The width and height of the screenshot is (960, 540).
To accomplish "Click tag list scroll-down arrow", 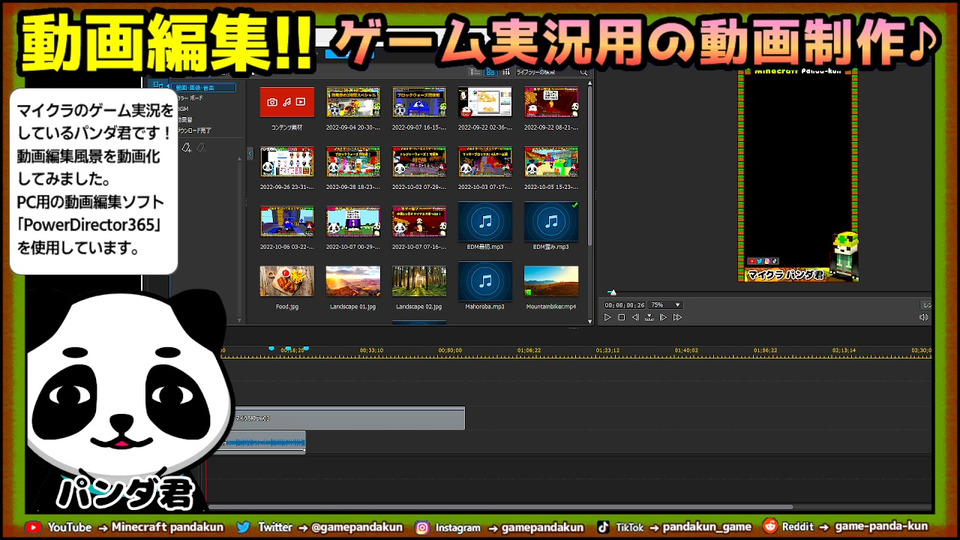I will (239, 320).
